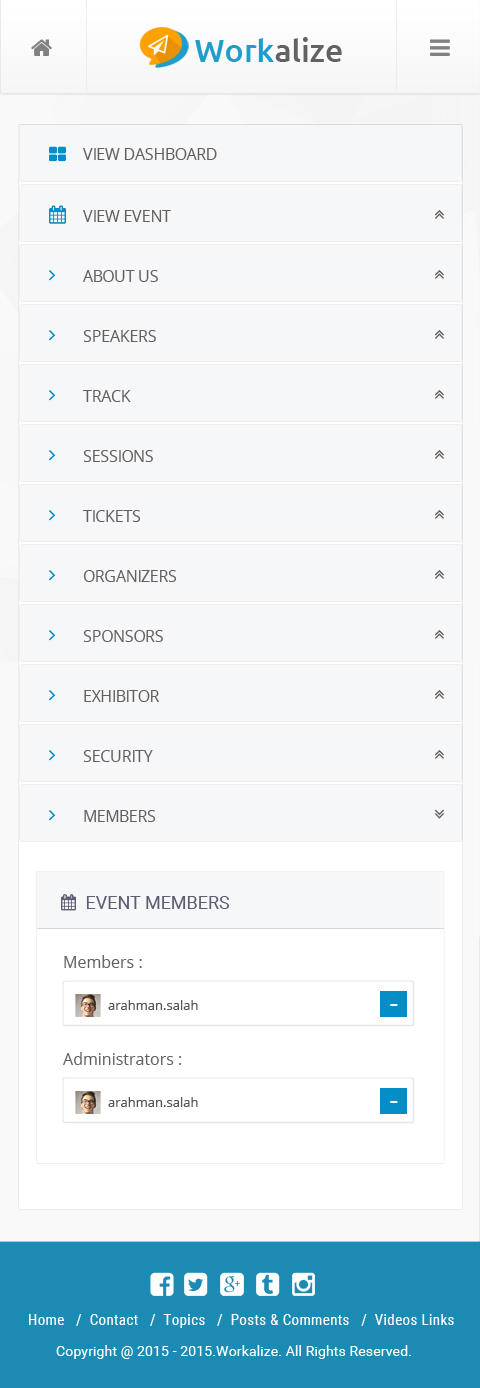Click the home icon in header
The height and width of the screenshot is (1388, 480).
41,48
